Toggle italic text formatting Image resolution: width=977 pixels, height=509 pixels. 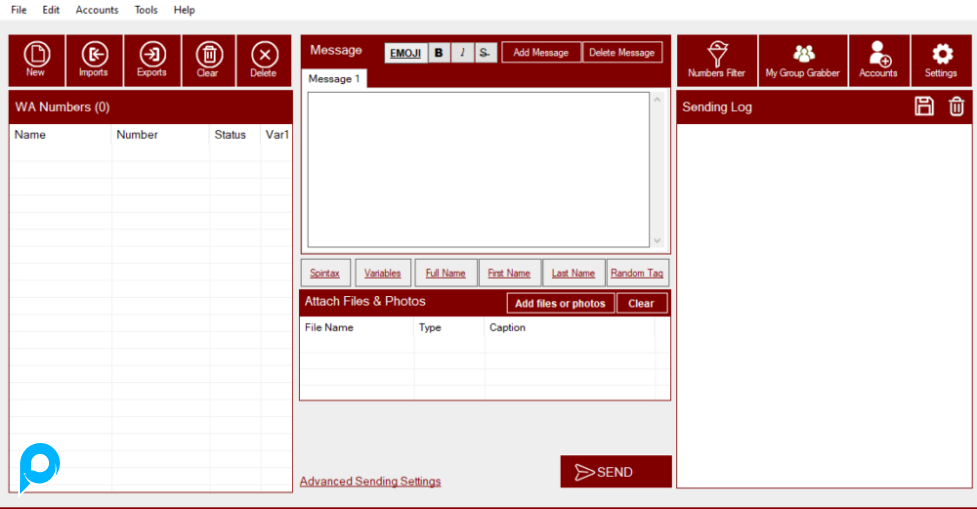(x=462, y=53)
